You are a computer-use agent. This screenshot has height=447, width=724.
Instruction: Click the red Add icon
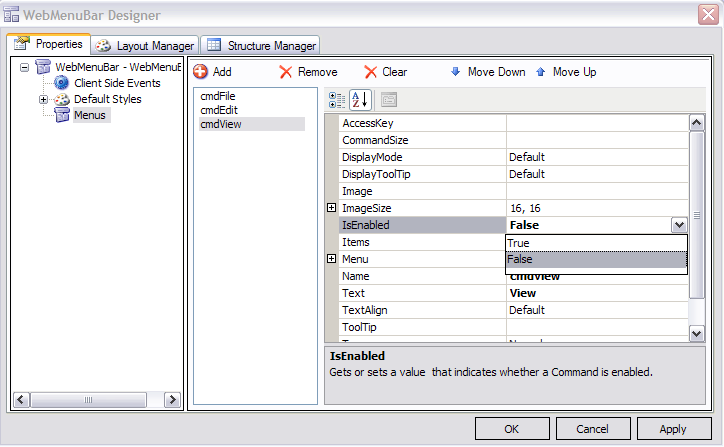[x=200, y=72]
